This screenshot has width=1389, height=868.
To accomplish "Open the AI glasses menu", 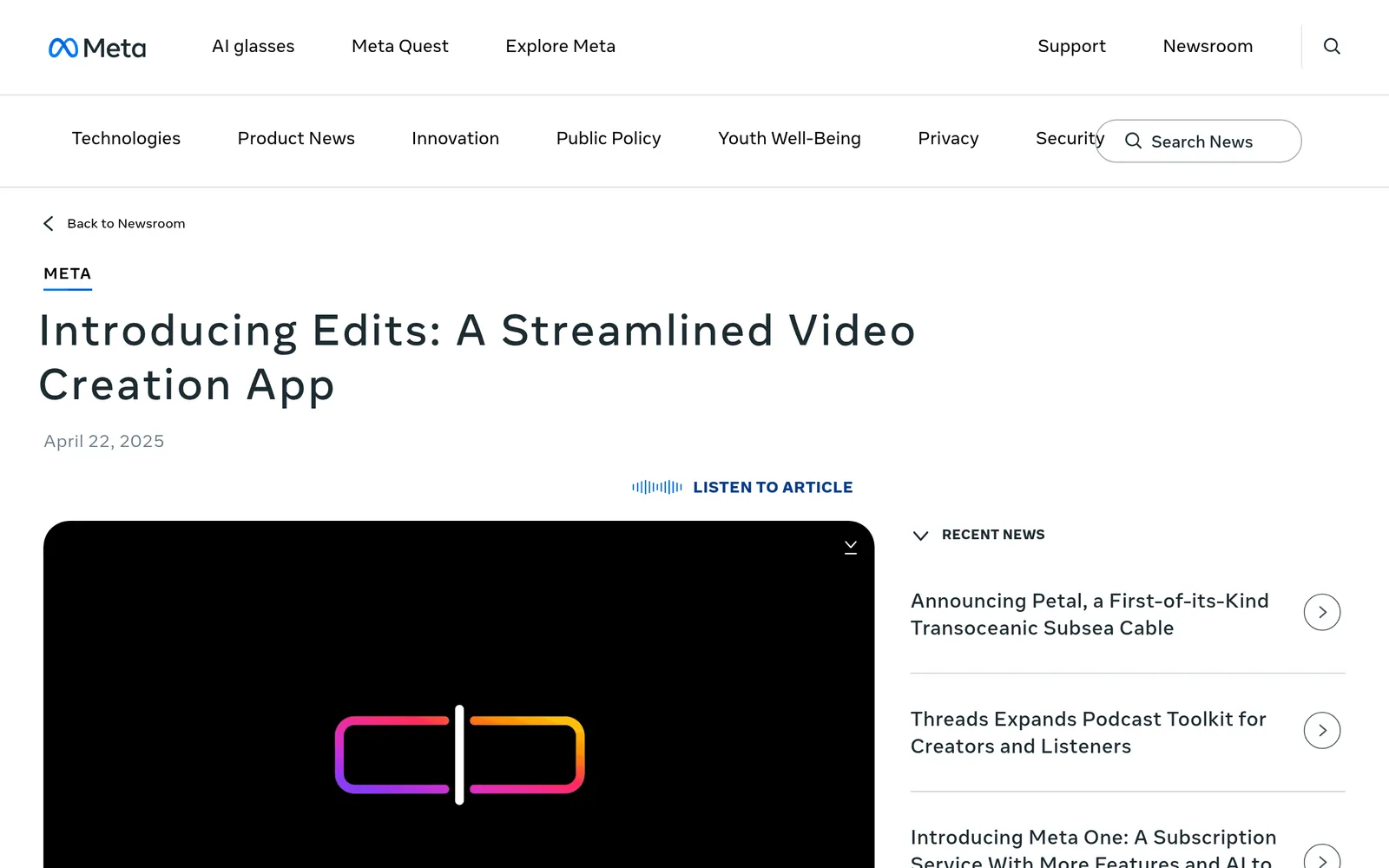I will coord(253,46).
